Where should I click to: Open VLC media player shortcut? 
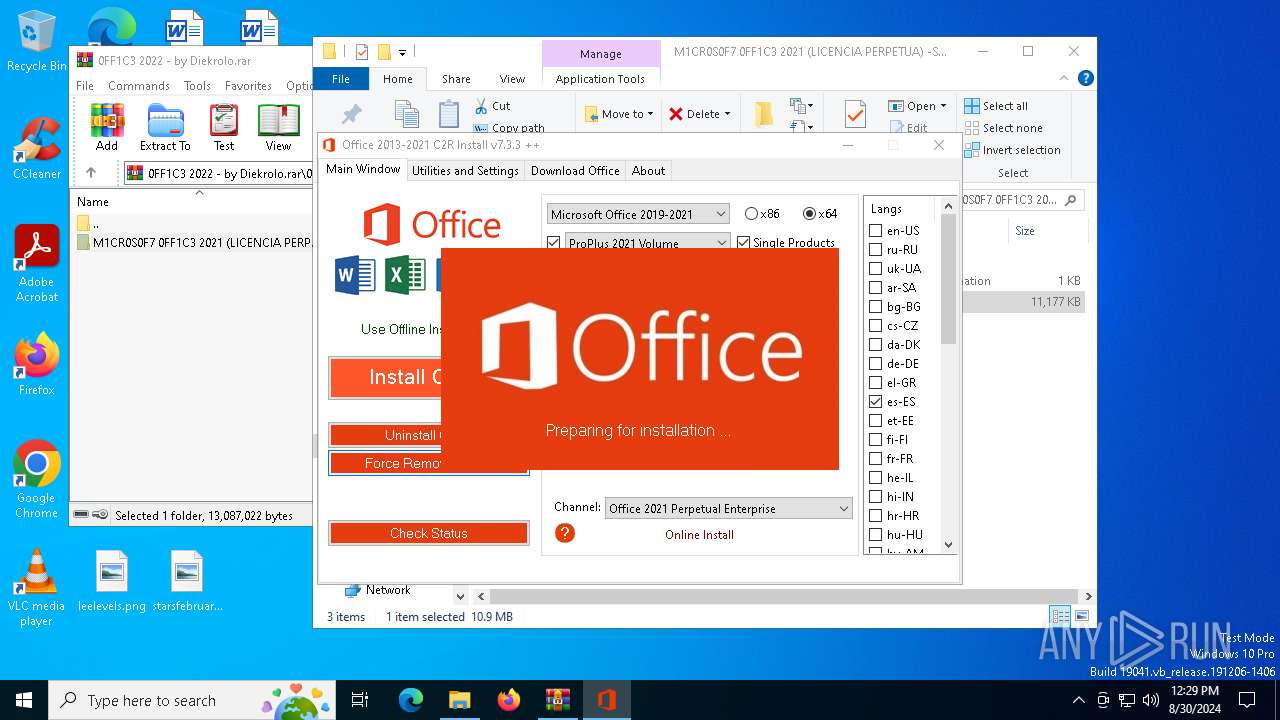(36, 587)
